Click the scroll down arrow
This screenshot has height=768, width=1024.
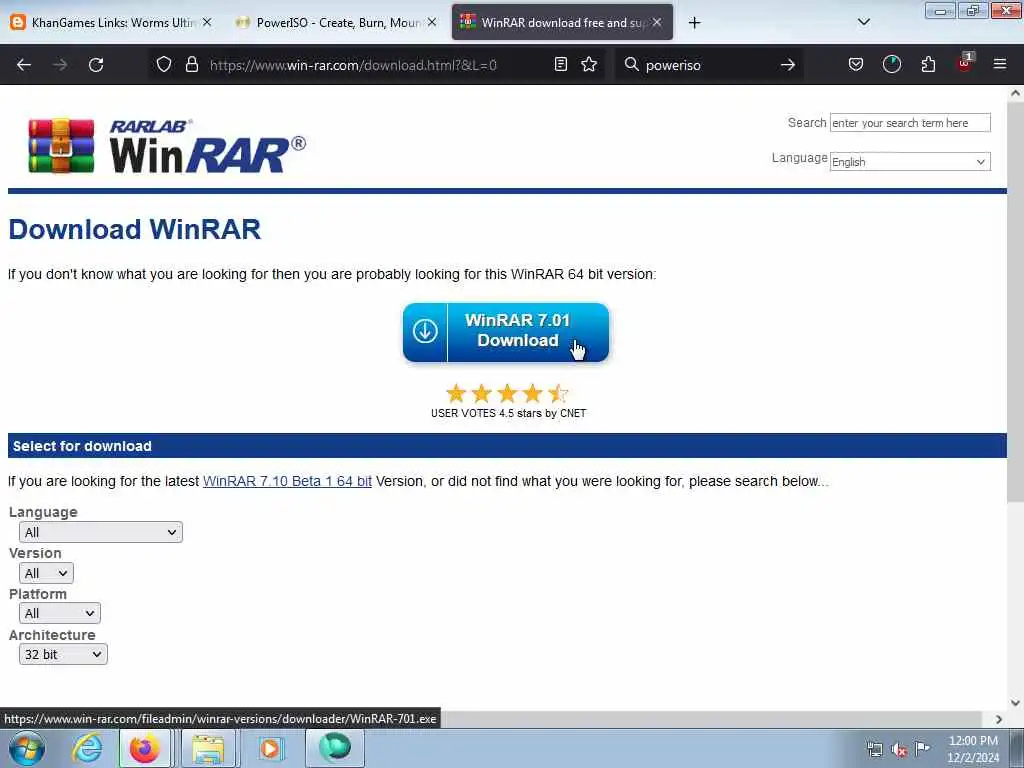coord(1015,703)
